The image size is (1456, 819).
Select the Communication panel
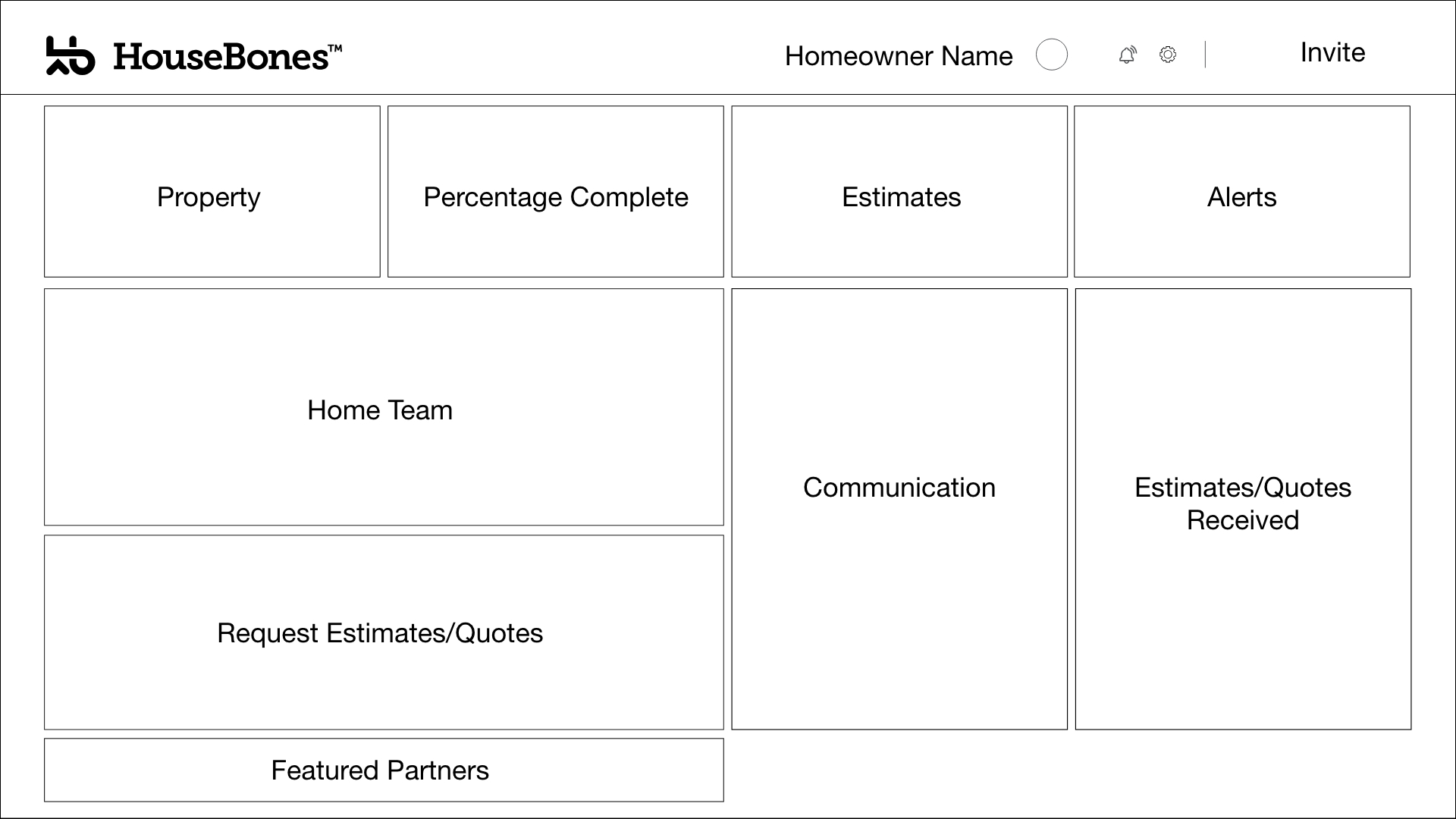pos(899,509)
